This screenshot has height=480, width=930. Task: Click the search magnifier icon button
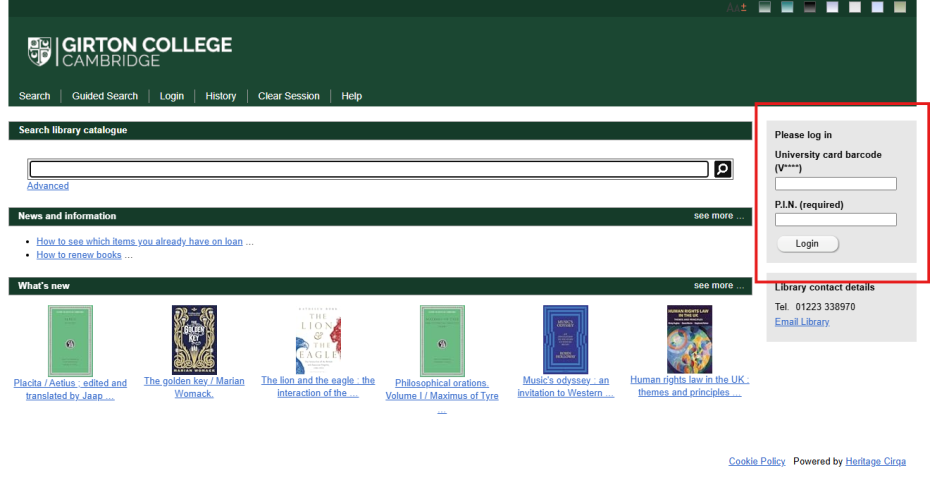[723, 169]
